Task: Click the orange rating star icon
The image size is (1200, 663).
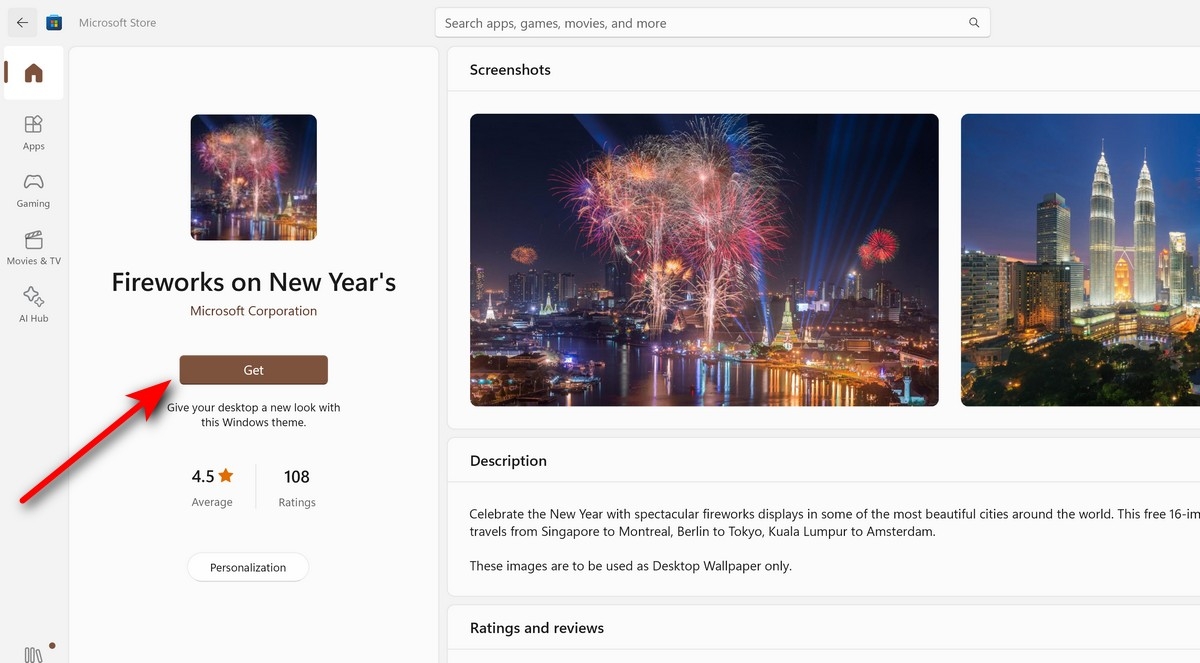Action: point(226,476)
